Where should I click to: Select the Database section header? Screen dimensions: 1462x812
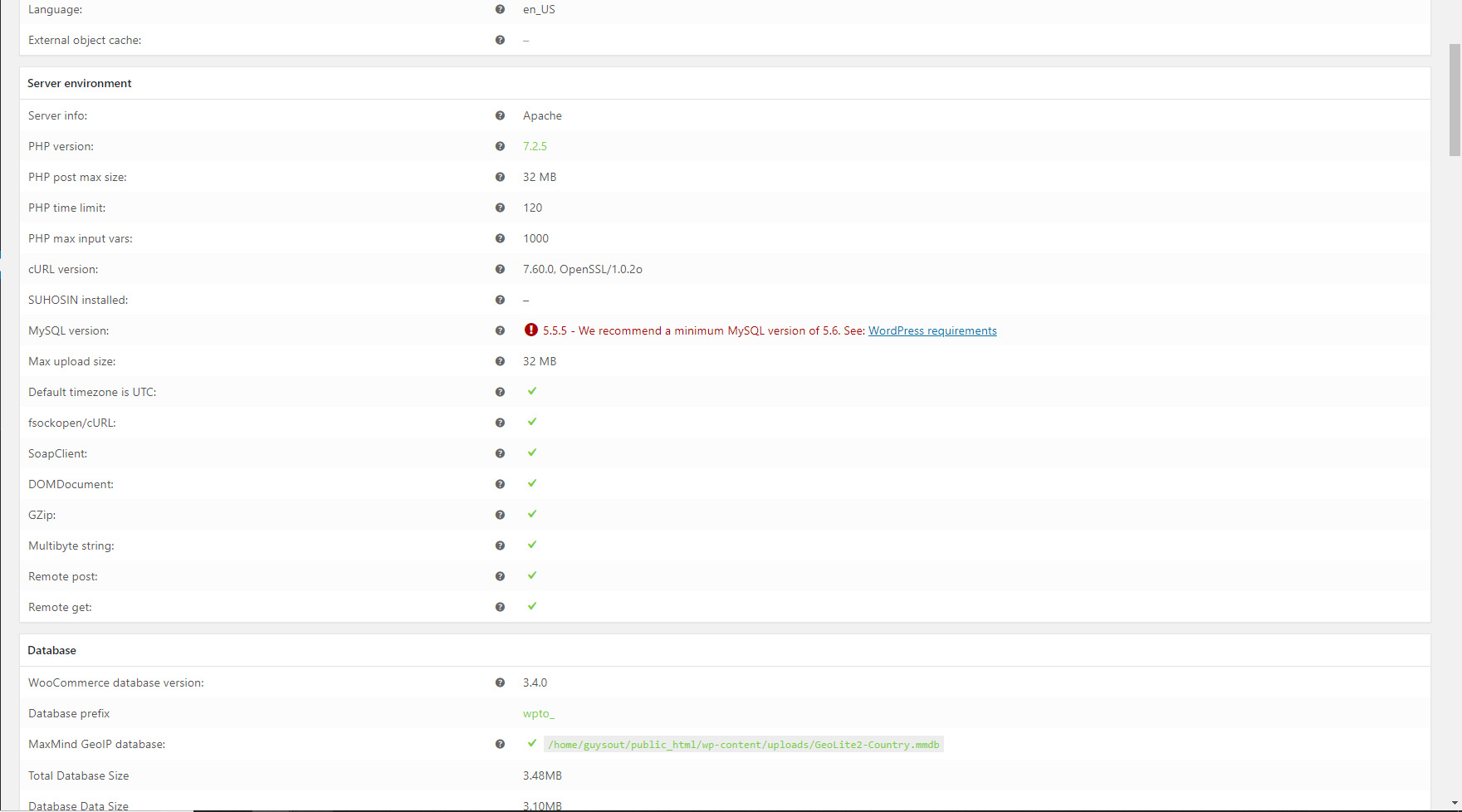pyautogui.click(x=51, y=650)
